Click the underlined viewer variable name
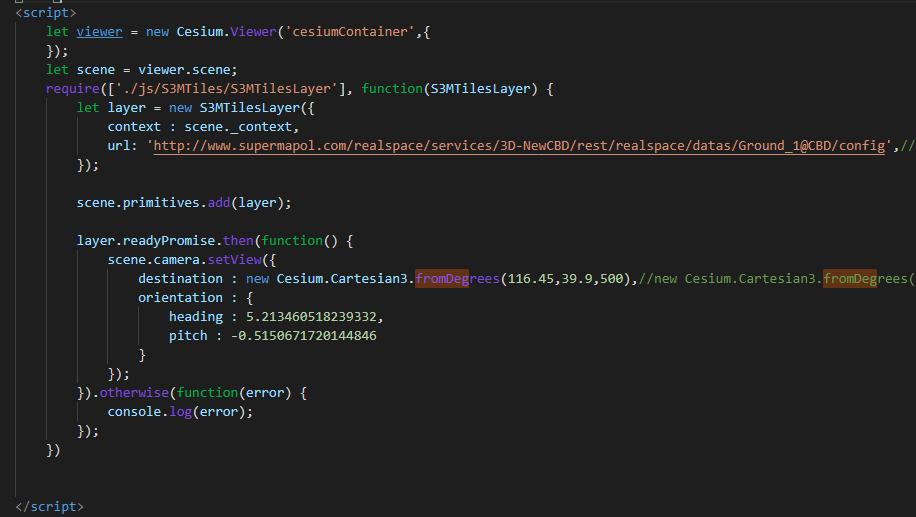 (x=99, y=32)
